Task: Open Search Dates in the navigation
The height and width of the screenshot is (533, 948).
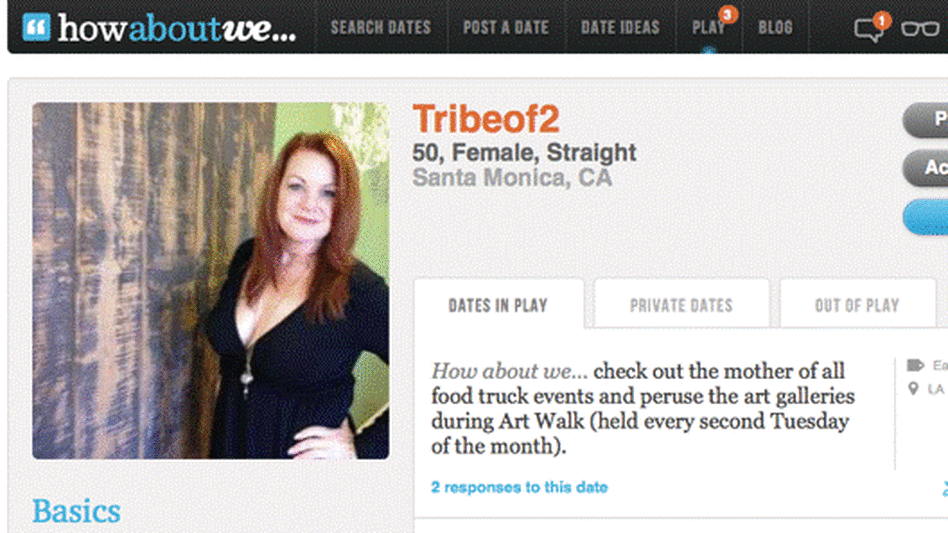Action: 381,27
